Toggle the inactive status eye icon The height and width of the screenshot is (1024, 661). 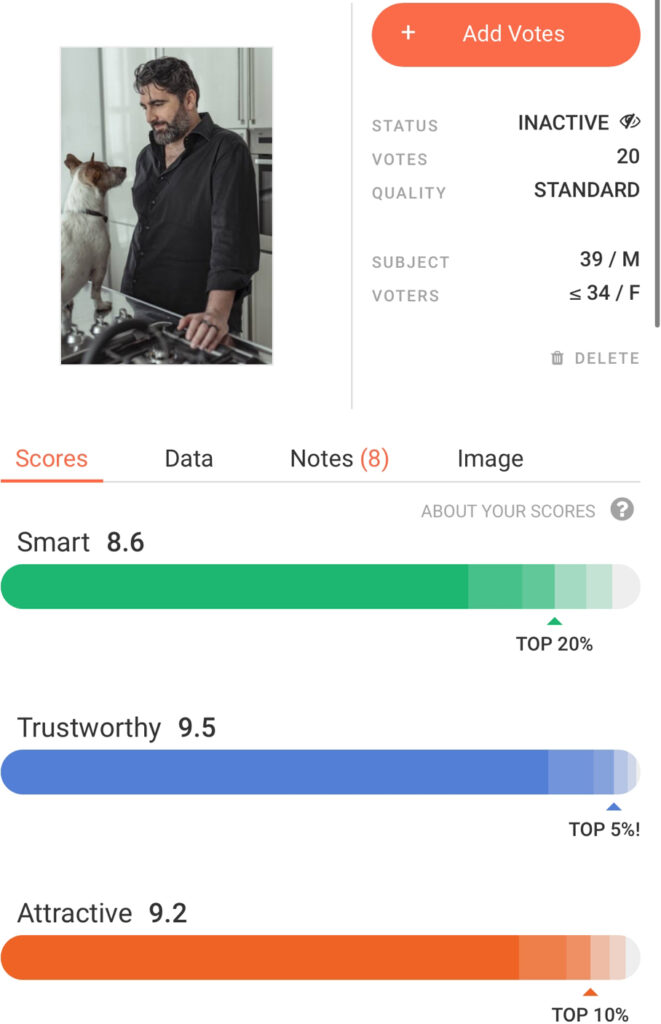629,123
